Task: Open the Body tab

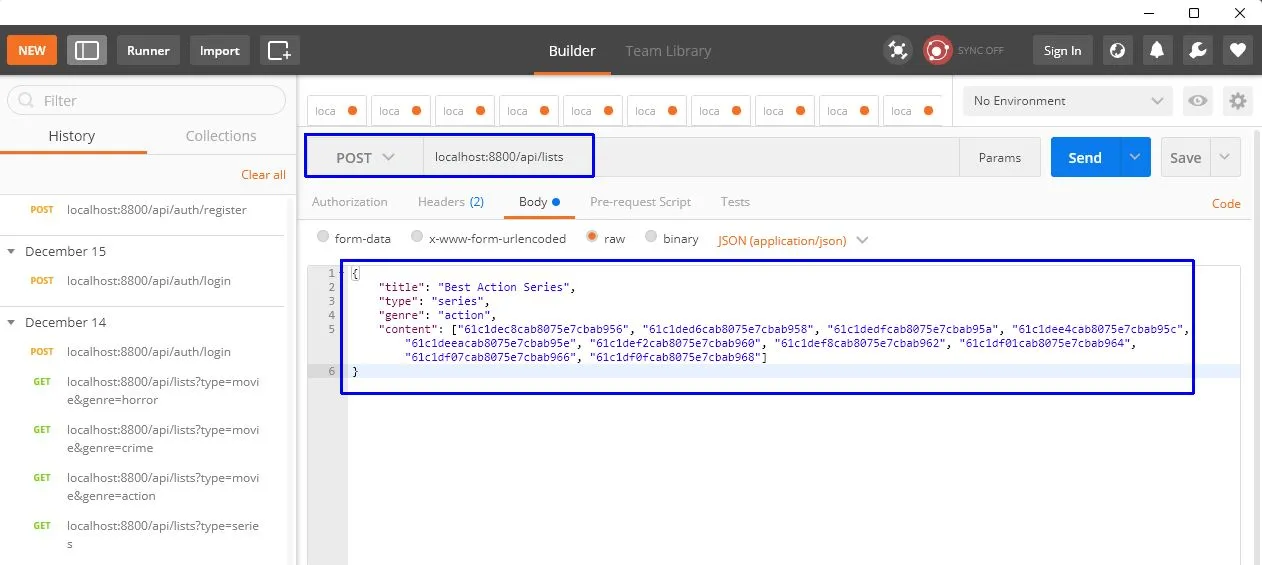Action: click(x=539, y=202)
